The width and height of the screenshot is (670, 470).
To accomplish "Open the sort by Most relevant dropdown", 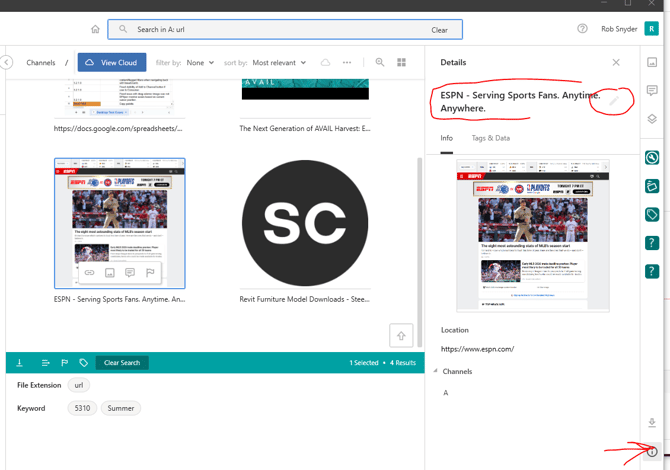I will coord(279,63).
